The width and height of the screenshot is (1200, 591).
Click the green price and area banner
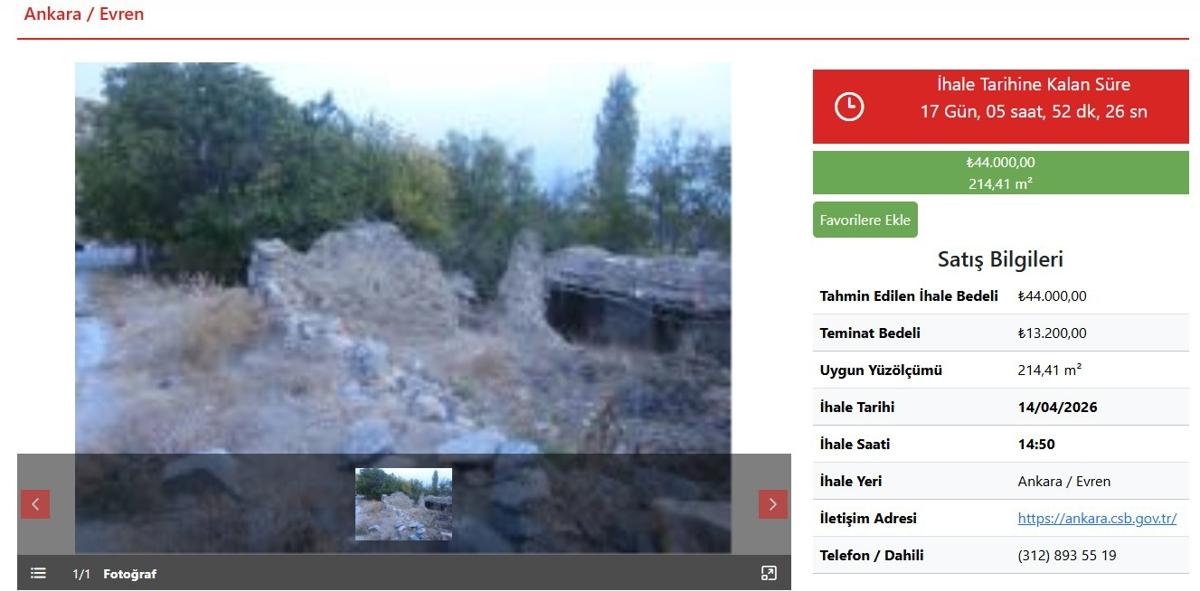coord(1000,172)
